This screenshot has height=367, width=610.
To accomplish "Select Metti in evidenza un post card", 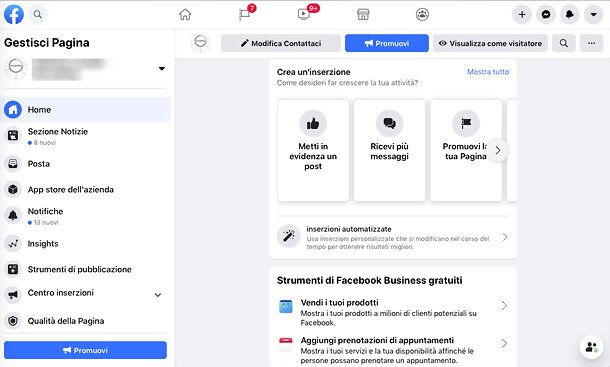I will [x=313, y=151].
